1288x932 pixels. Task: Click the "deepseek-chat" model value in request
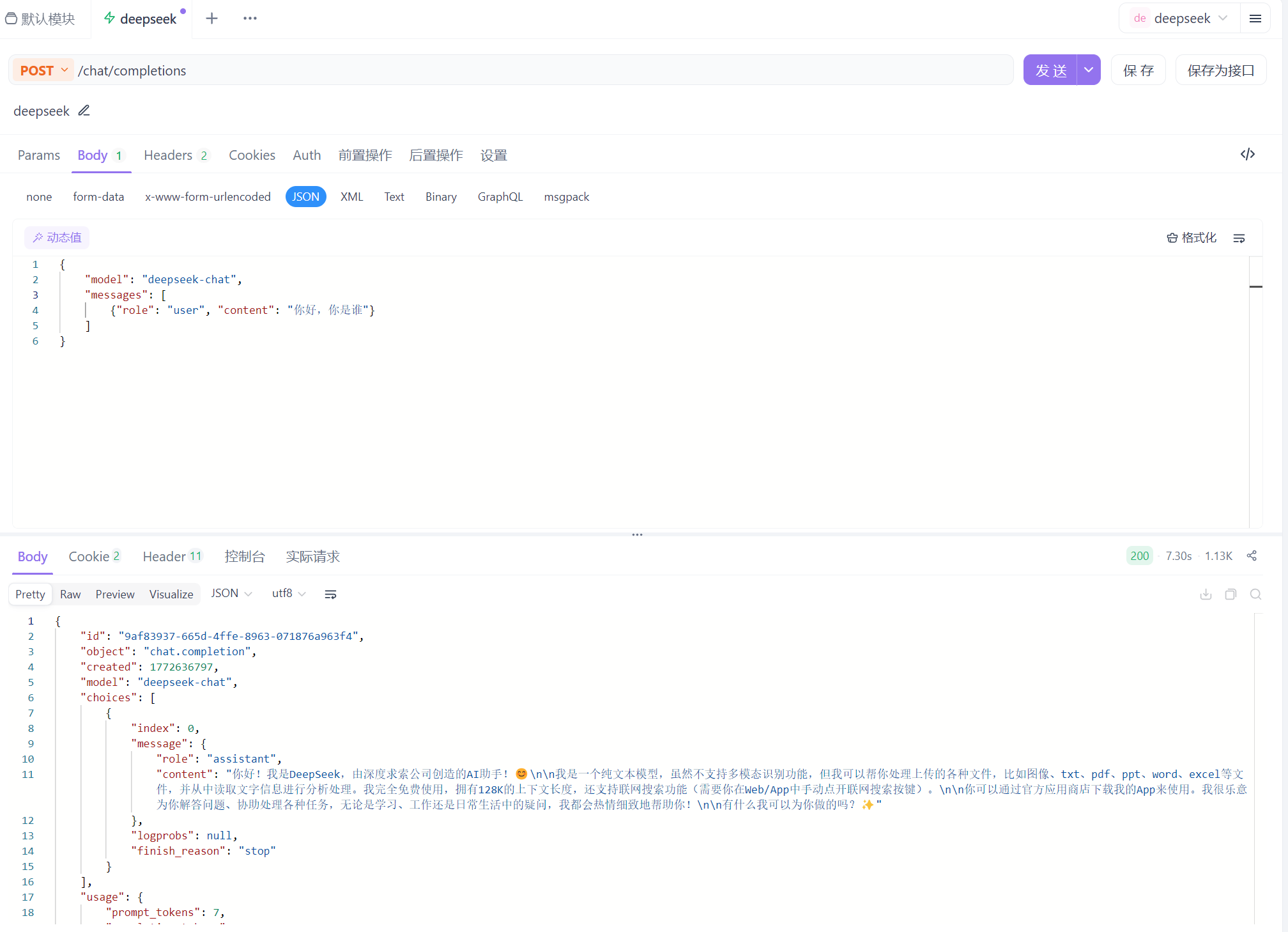[x=189, y=279]
